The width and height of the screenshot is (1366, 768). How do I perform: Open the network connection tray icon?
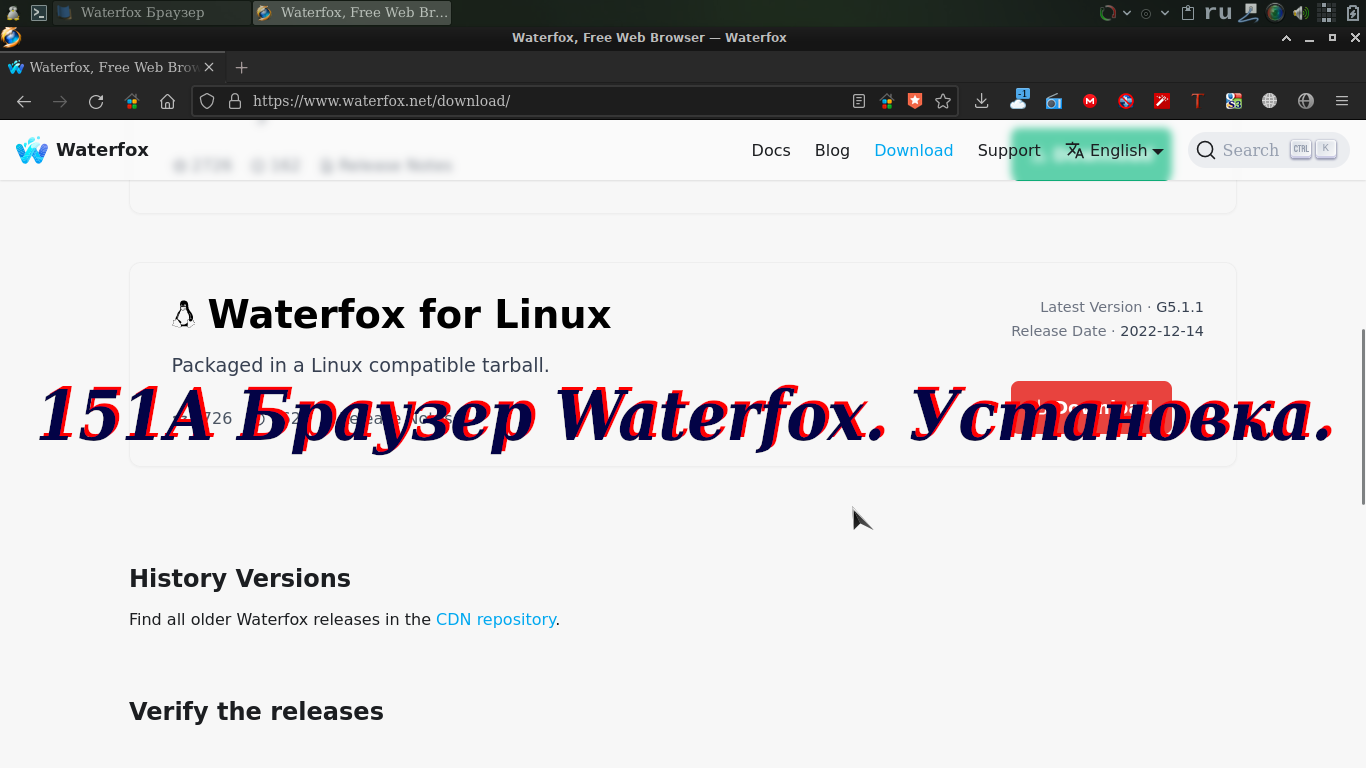1248,13
